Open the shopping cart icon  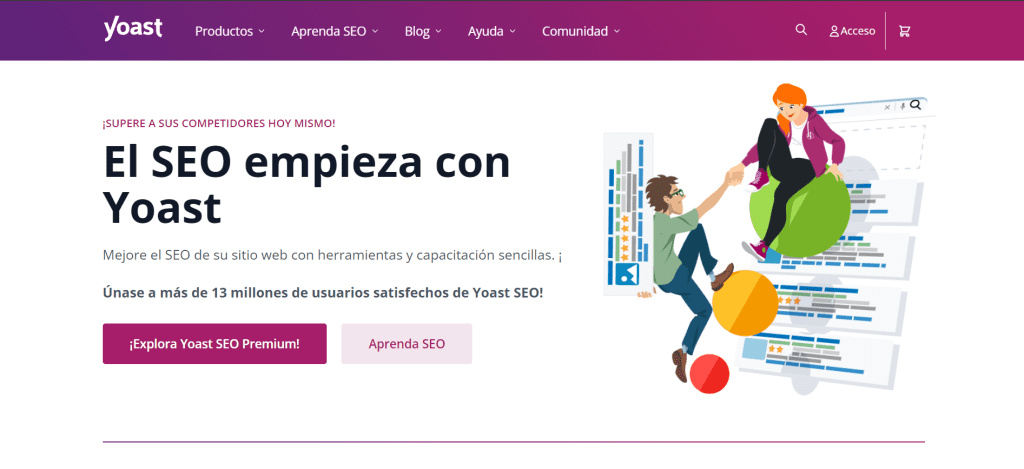tap(904, 31)
